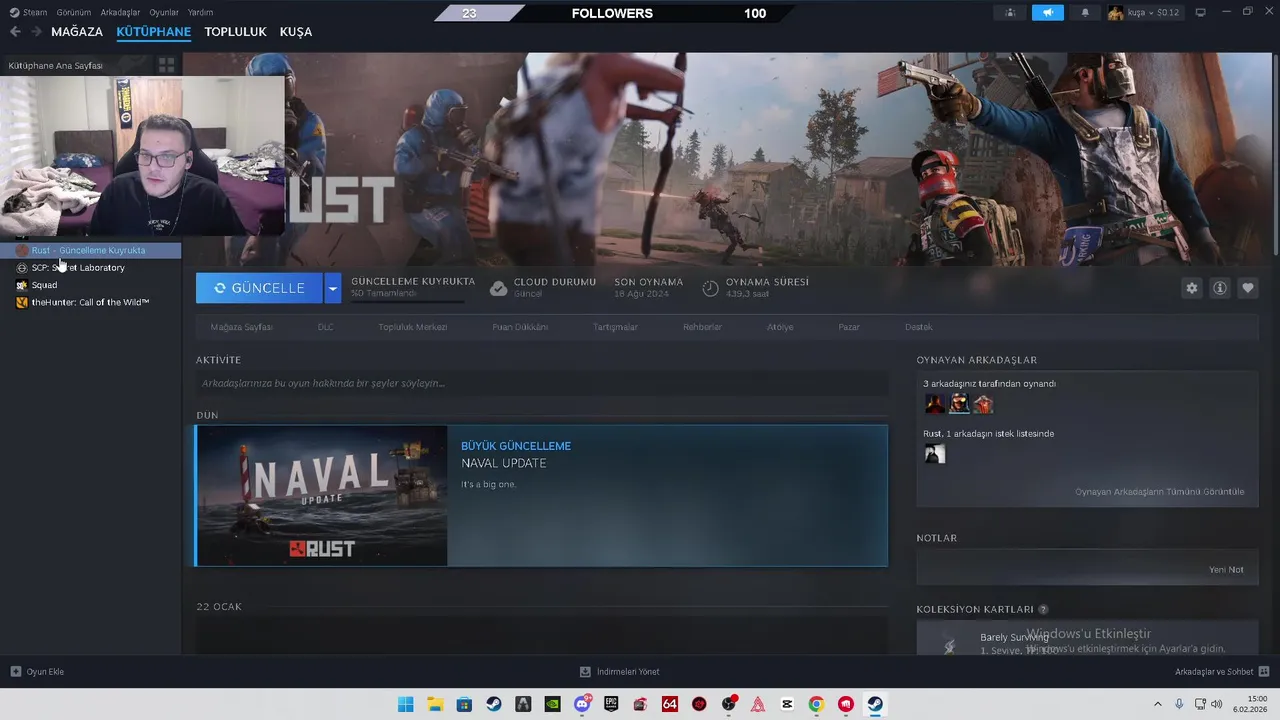Click Oynayan Arkadaşların Tümünü Görüntüle
Screen dimensions: 1280x720
tap(1159, 492)
